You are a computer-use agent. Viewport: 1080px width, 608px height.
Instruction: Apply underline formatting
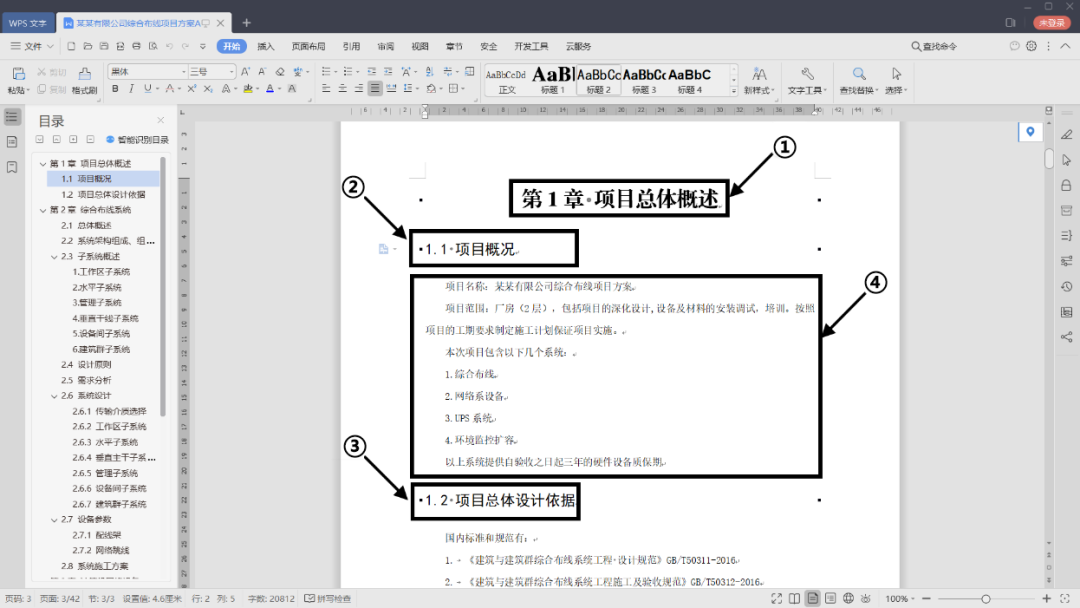[x=147, y=89]
